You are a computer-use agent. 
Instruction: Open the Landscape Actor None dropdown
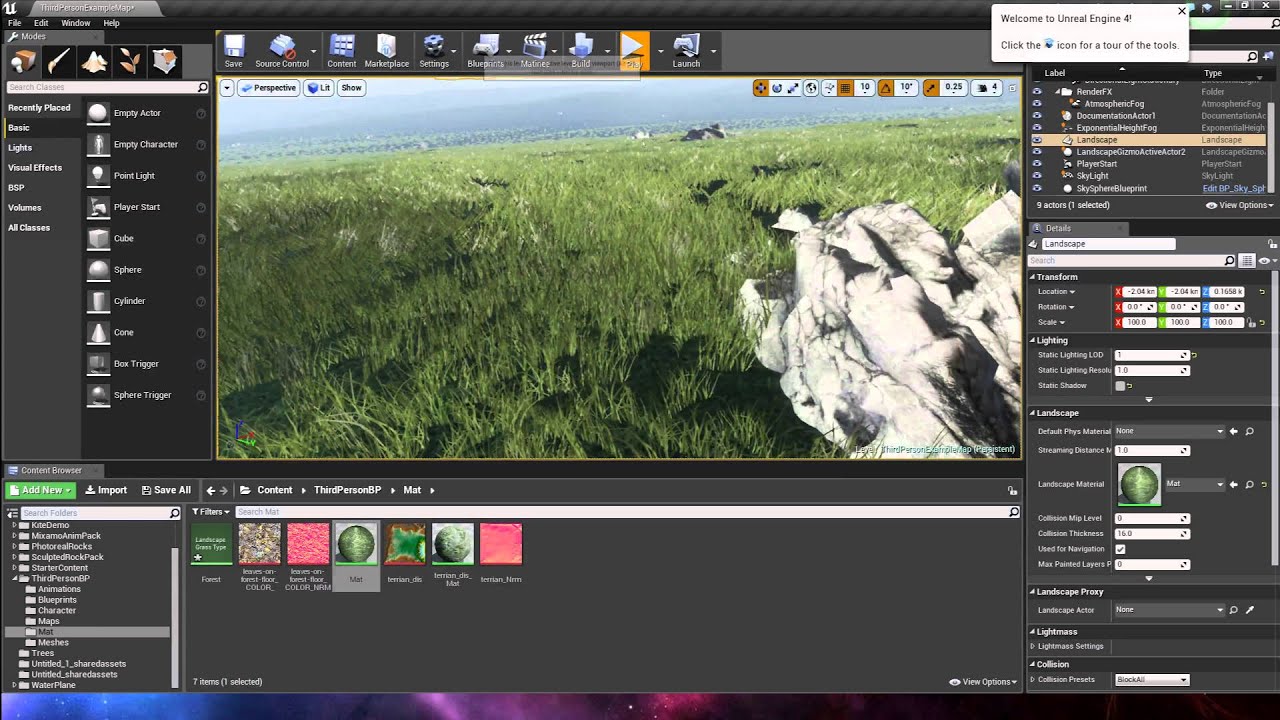tap(1170, 610)
